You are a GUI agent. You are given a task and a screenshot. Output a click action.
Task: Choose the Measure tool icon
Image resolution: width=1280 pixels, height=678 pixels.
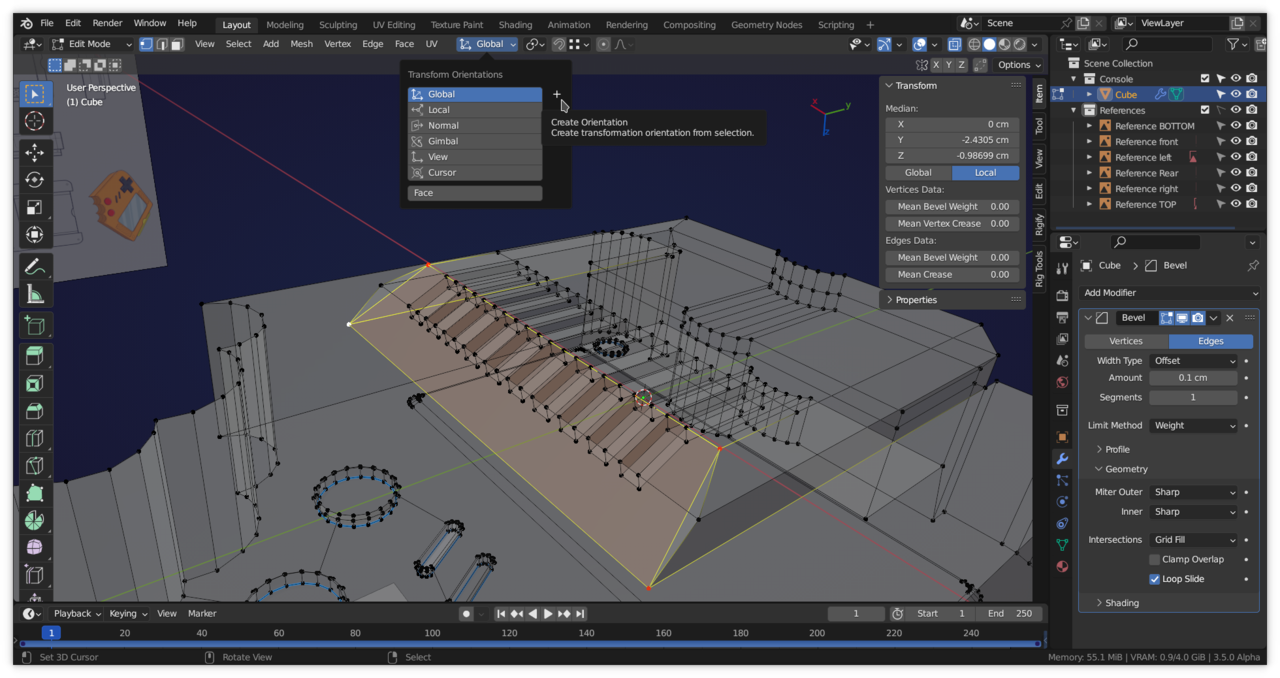click(x=35, y=294)
